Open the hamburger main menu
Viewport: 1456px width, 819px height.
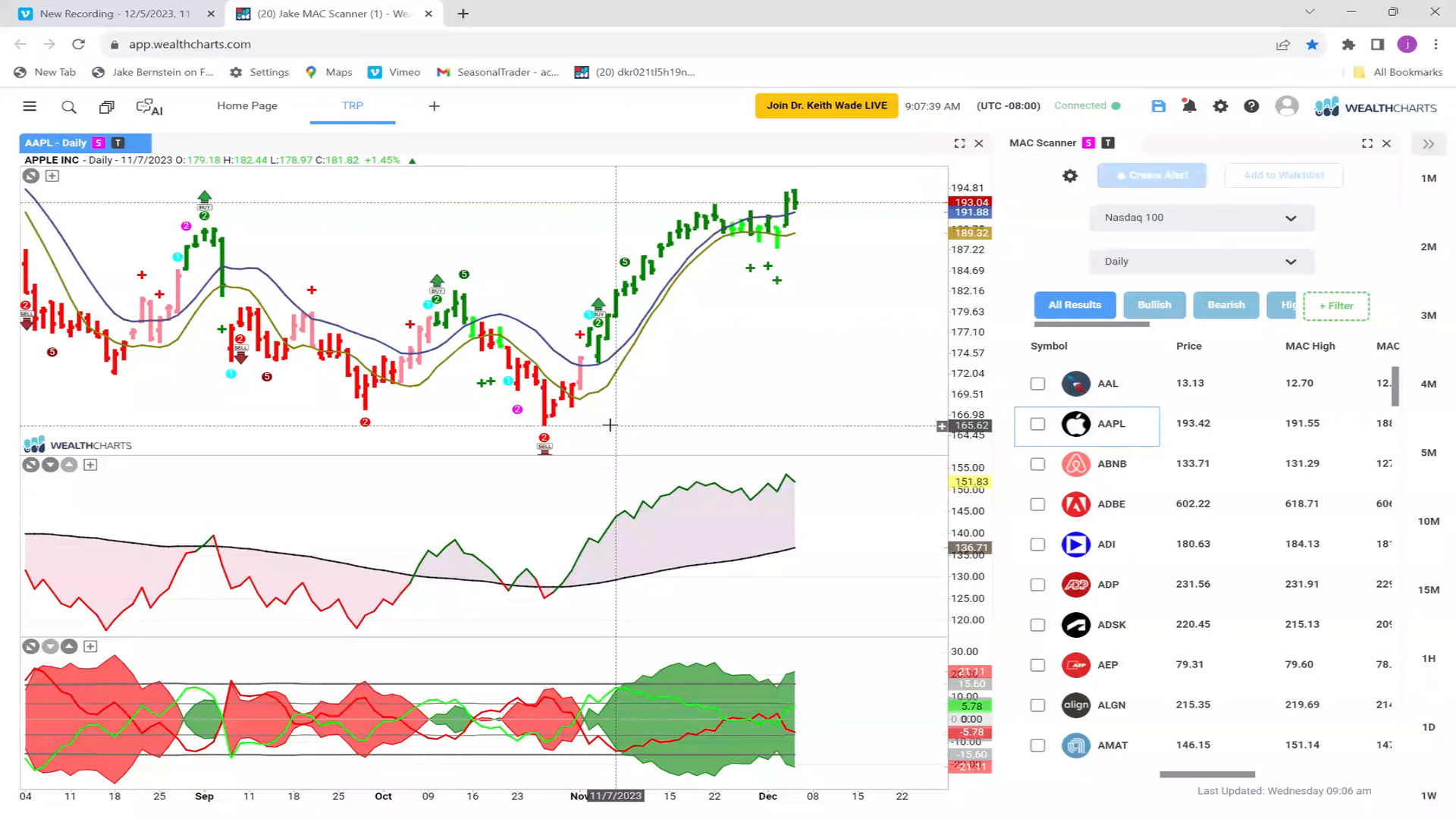[30, 106]
